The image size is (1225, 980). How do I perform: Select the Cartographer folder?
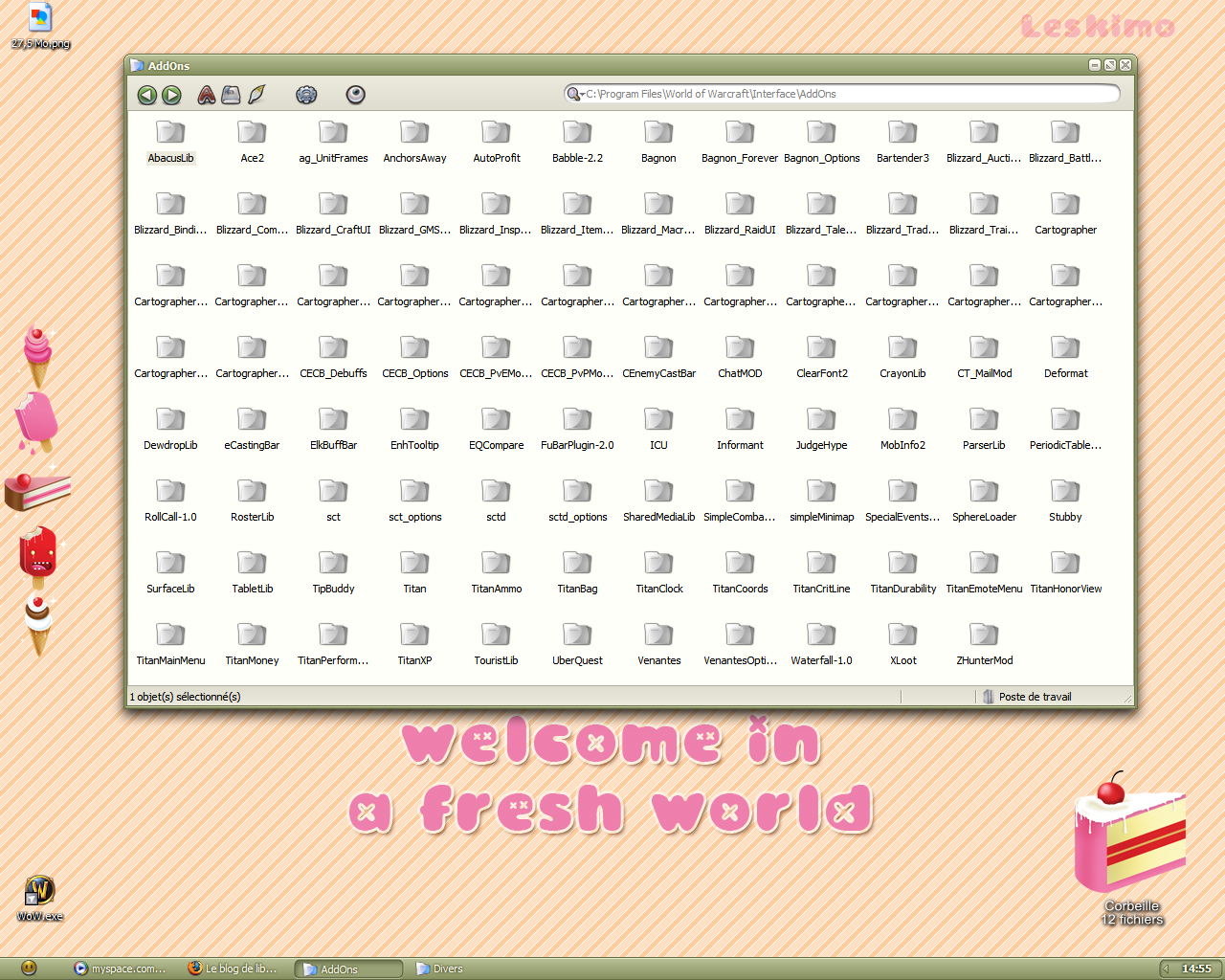[x=1065, y=214]
